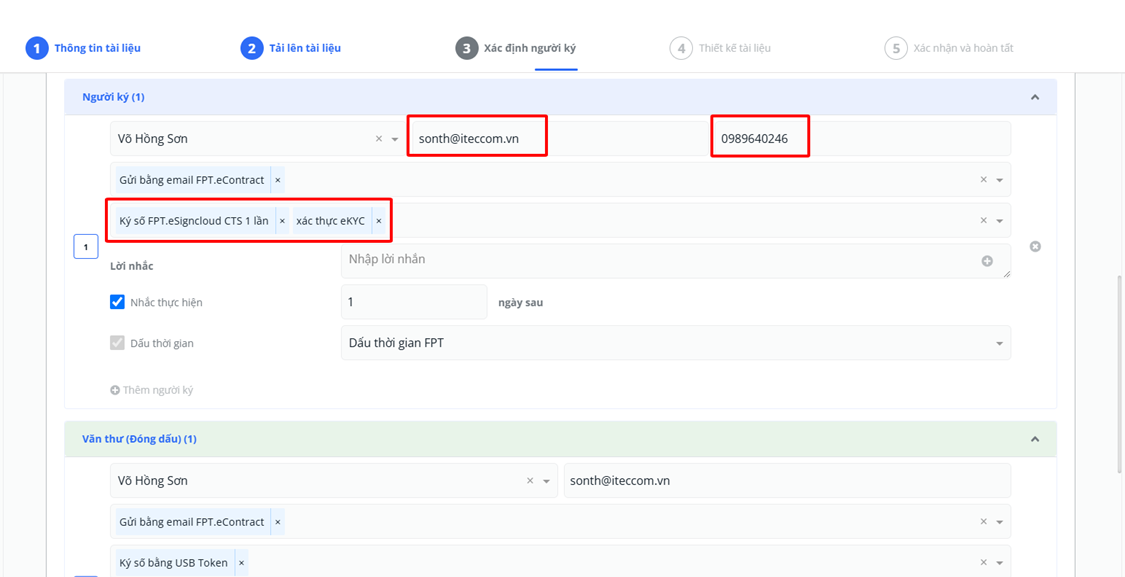Screen dimensions: 1125x577
Task: Remove the 'xác thực eKYC' tag
Action: (x=379, y=221)
